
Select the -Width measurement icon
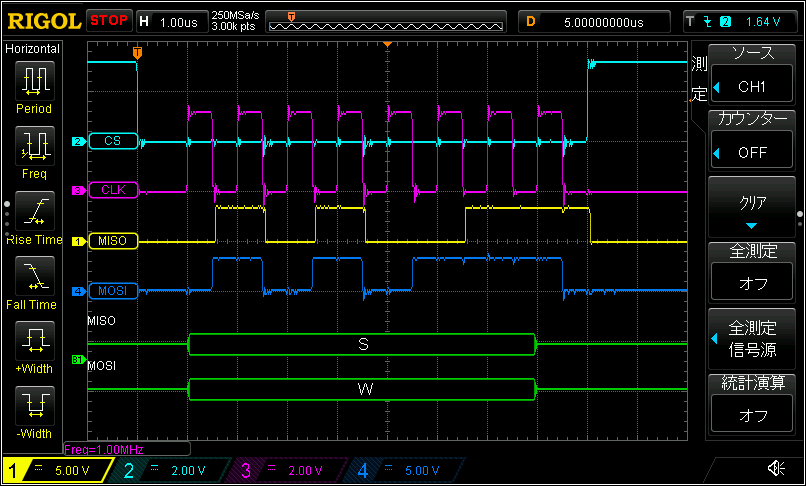pyautogui.click(x=34, y=406)
